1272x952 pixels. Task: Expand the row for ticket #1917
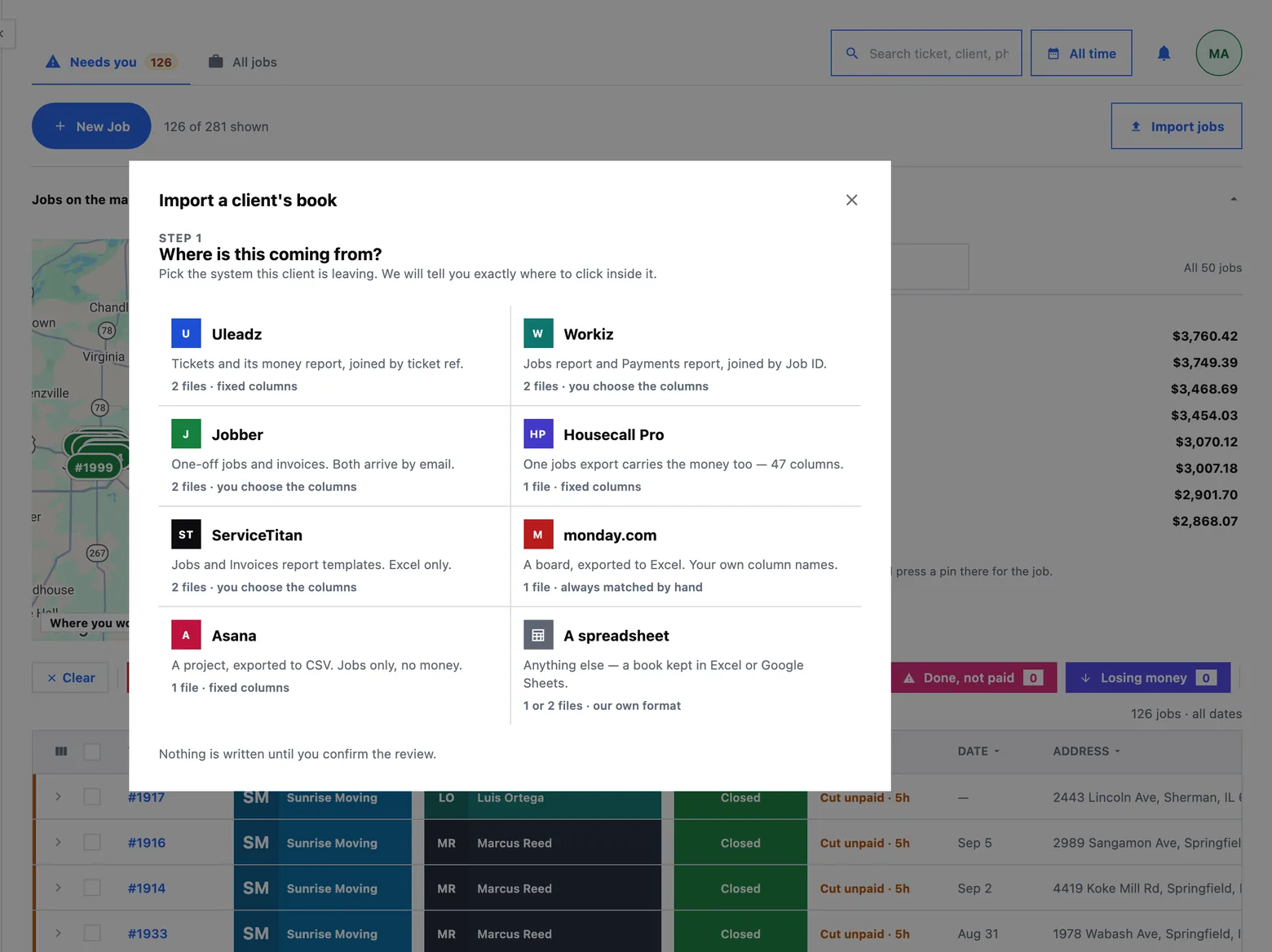click(58, 796)
